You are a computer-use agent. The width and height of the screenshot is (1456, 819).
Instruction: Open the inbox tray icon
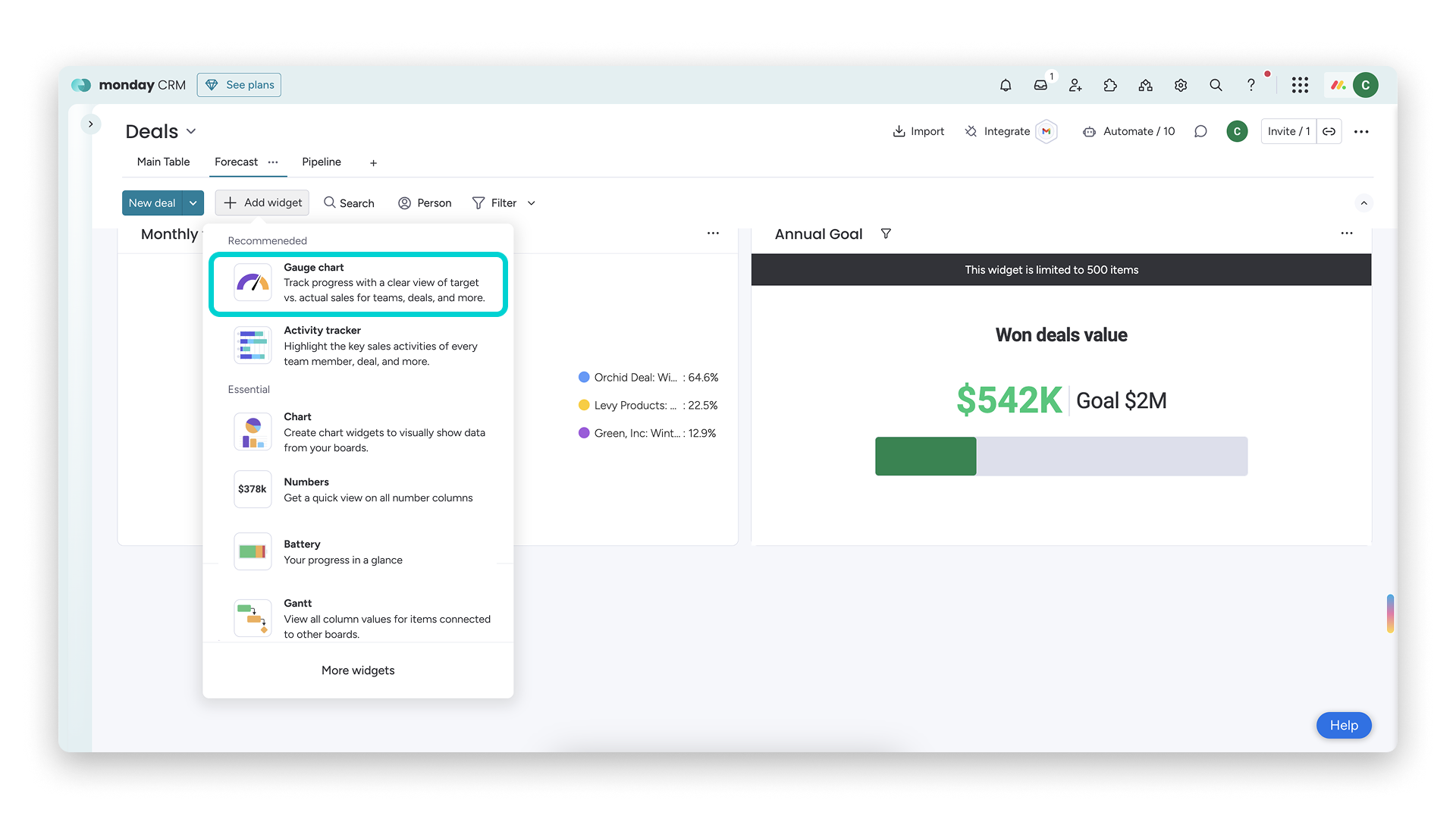(x=1040, y=85)
